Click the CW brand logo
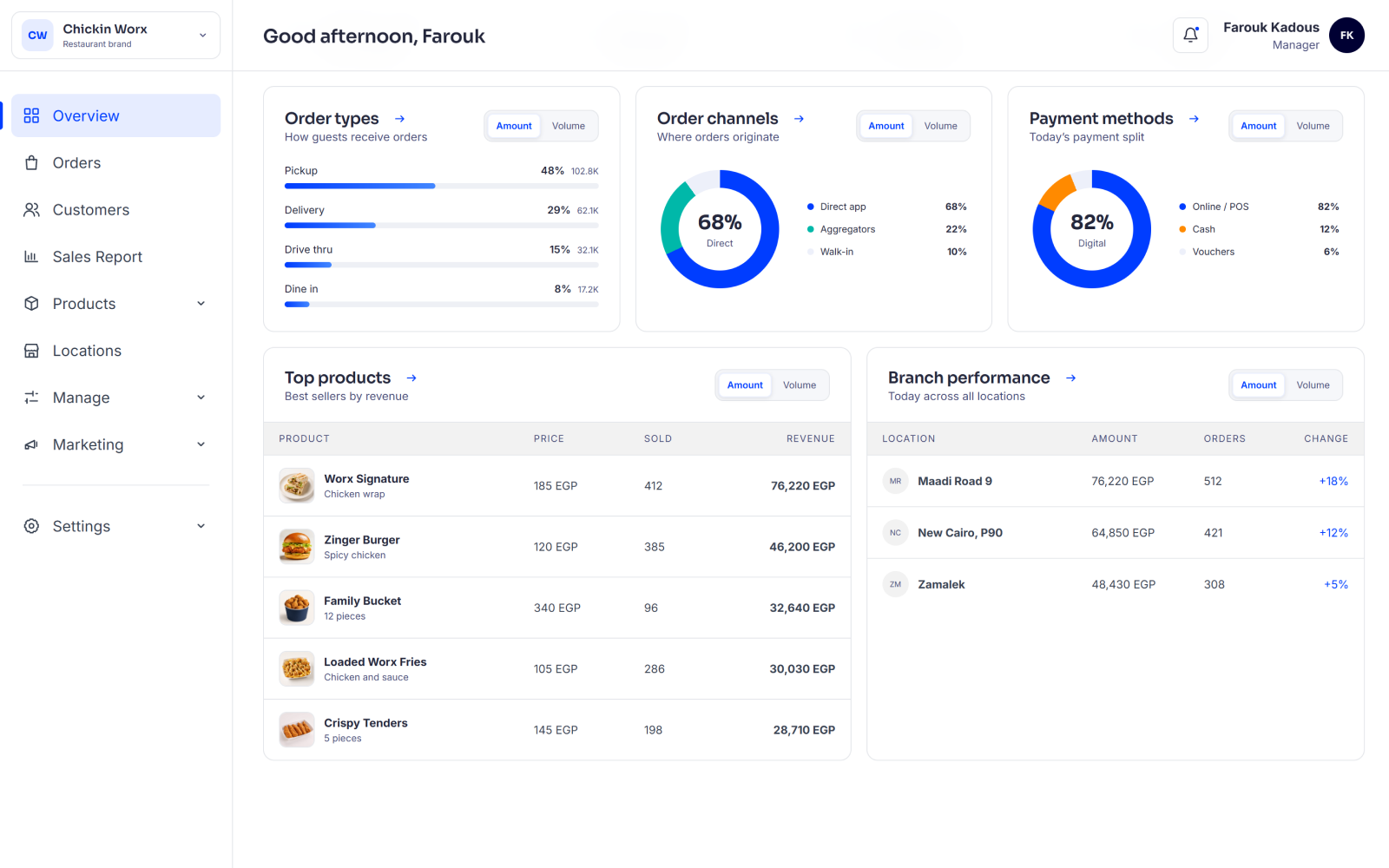This screenshot has width=1389, height=868. (x=37, y=36)
